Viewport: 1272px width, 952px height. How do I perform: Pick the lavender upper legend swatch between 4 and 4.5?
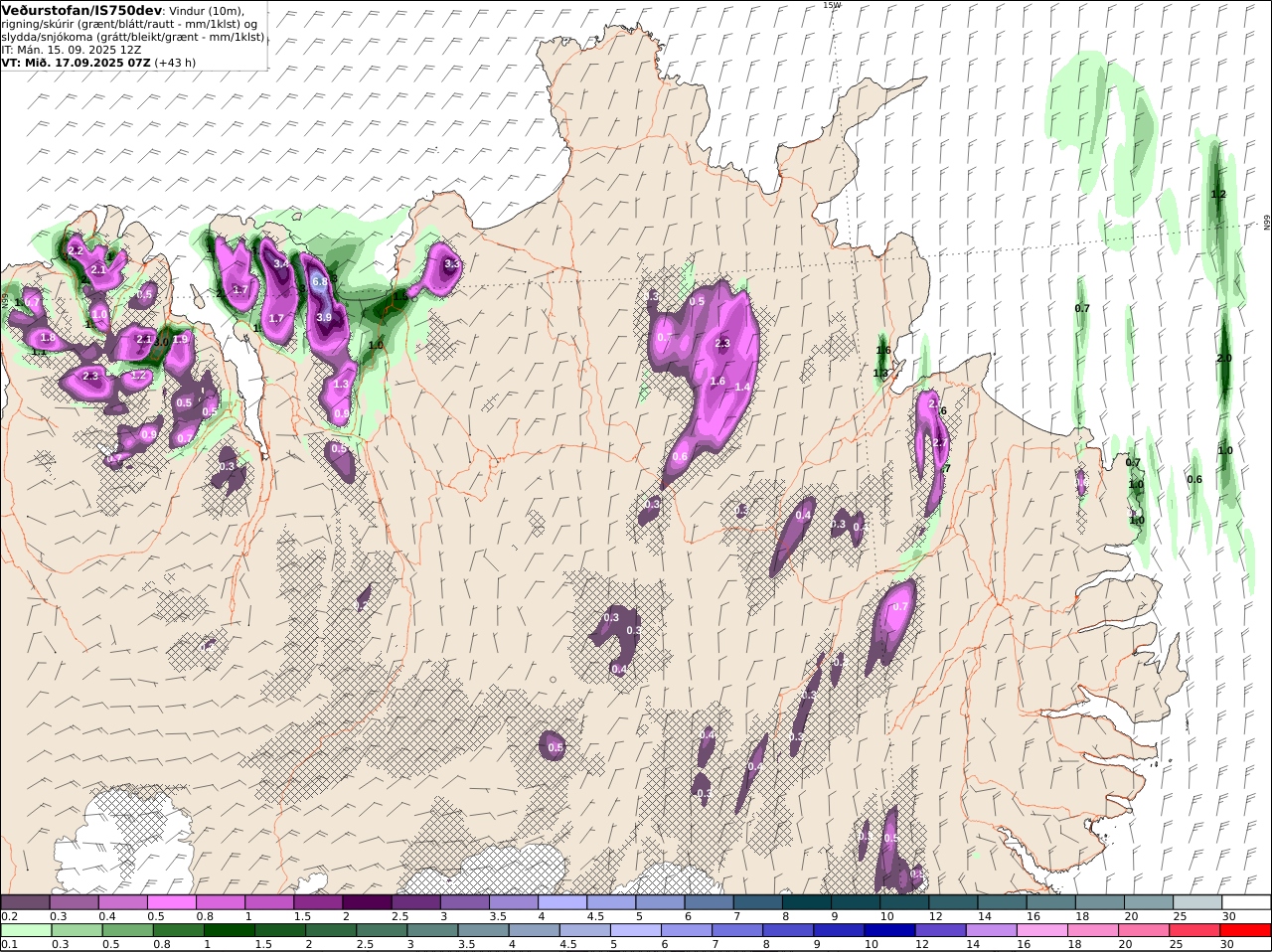pos(562,902)
